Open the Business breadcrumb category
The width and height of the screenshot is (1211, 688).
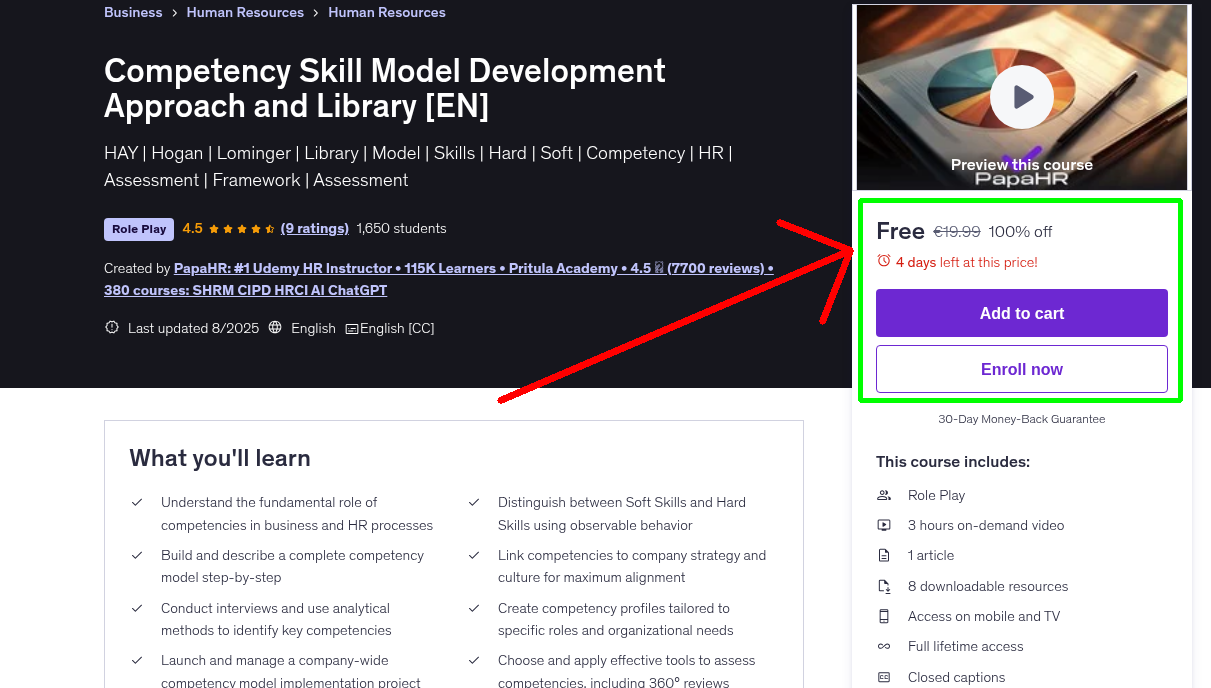pyautogui.click(x=133, y=12)
